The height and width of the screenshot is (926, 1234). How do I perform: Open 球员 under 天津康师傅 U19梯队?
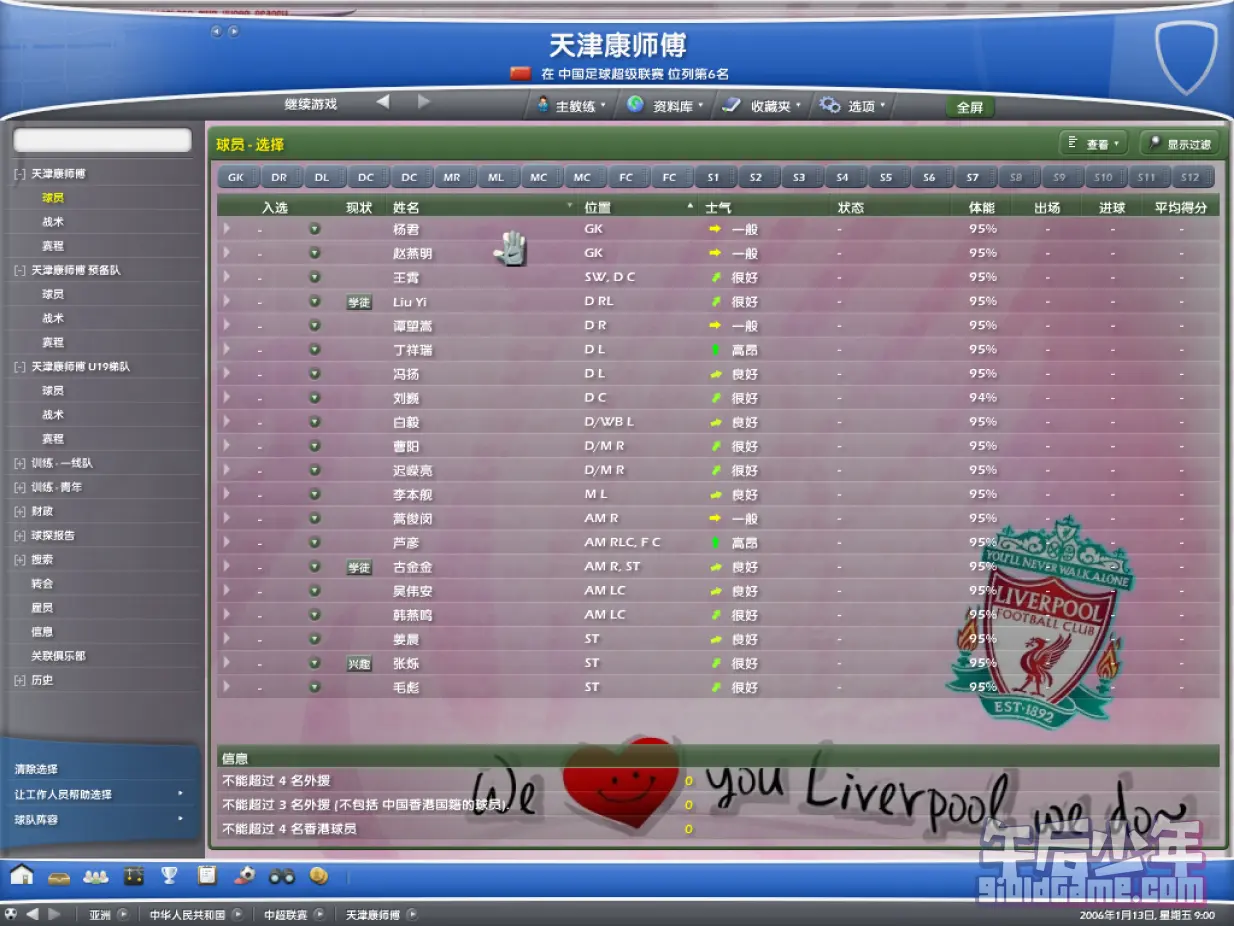coord(53,391)
